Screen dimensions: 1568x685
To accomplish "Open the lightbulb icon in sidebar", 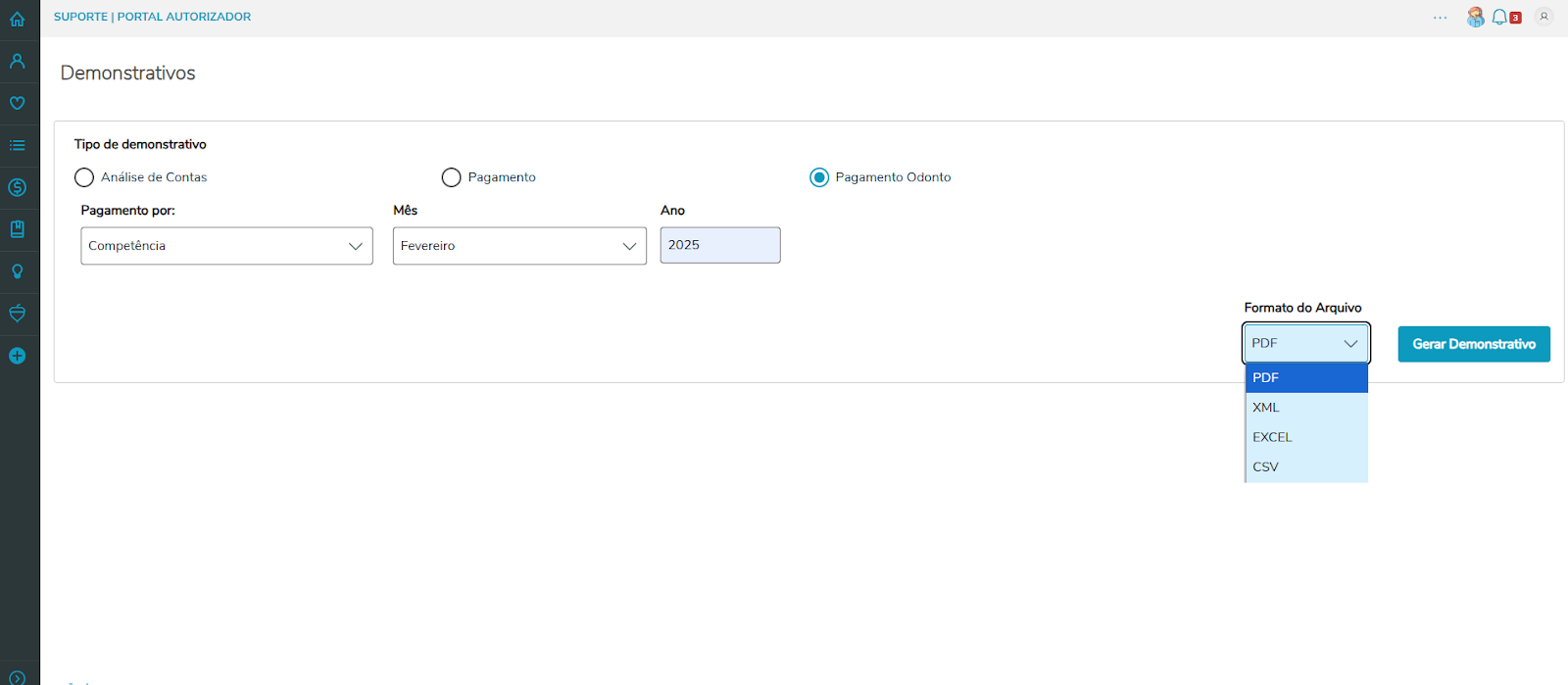I will [x=17, y=271].
